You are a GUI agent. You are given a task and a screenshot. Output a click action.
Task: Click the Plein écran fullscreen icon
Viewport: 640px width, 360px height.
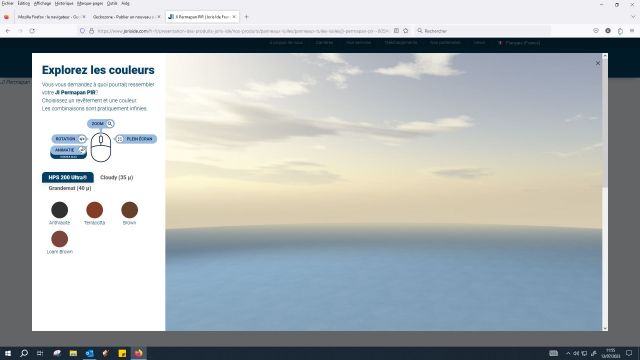[120, 139]
